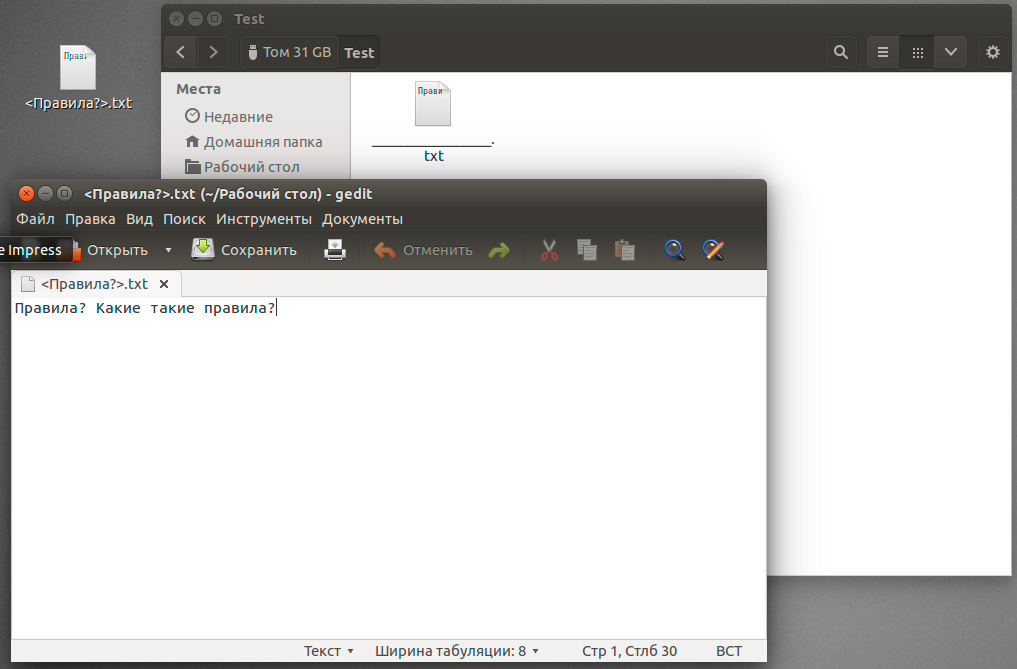Close the gedit window
Viewport: 1017px width, 669px height.
pos(26,193)
